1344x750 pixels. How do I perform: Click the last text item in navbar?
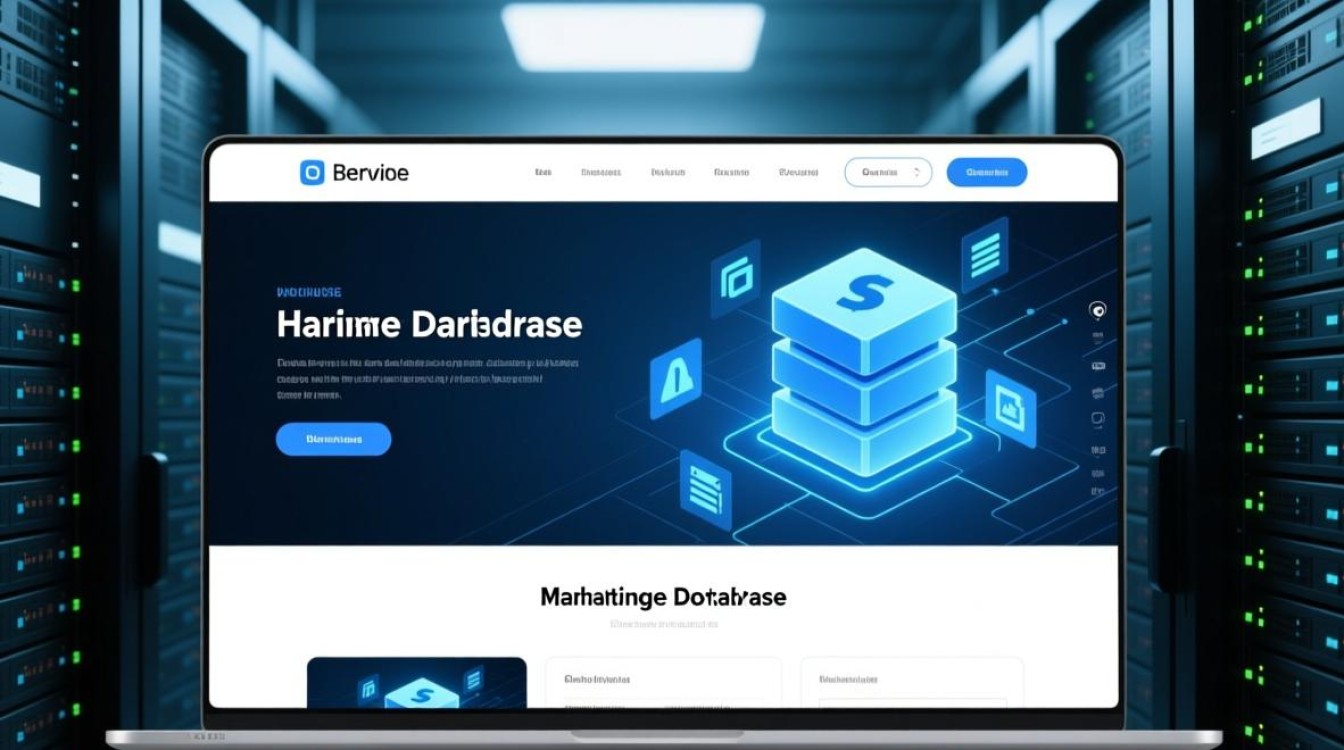click(x=798, y=172)
